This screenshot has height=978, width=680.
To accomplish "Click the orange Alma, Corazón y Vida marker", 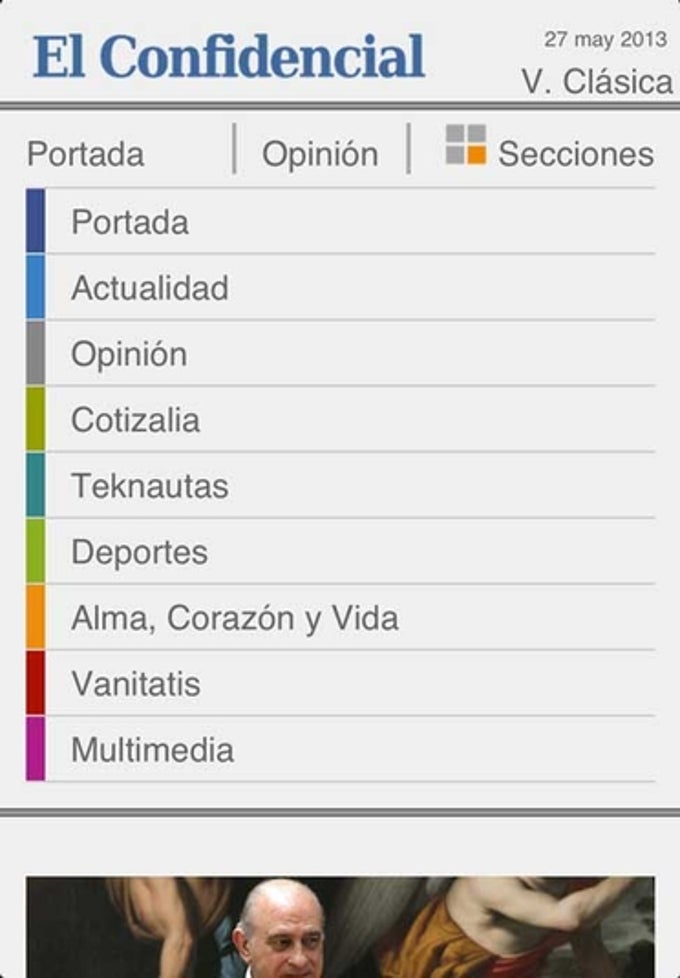I will click(x=36, y=617).
